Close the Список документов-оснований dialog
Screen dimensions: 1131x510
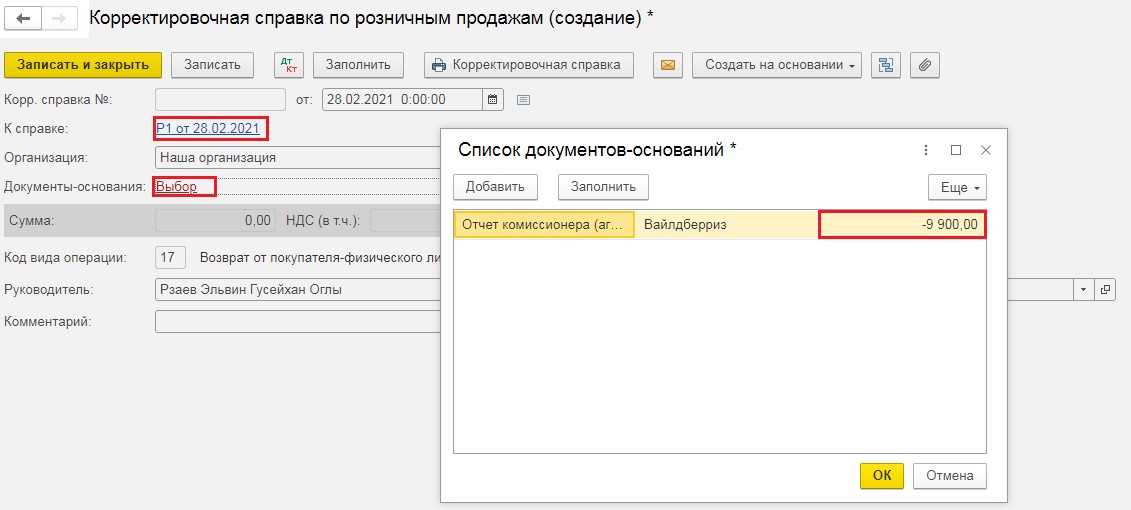(986, 150)
